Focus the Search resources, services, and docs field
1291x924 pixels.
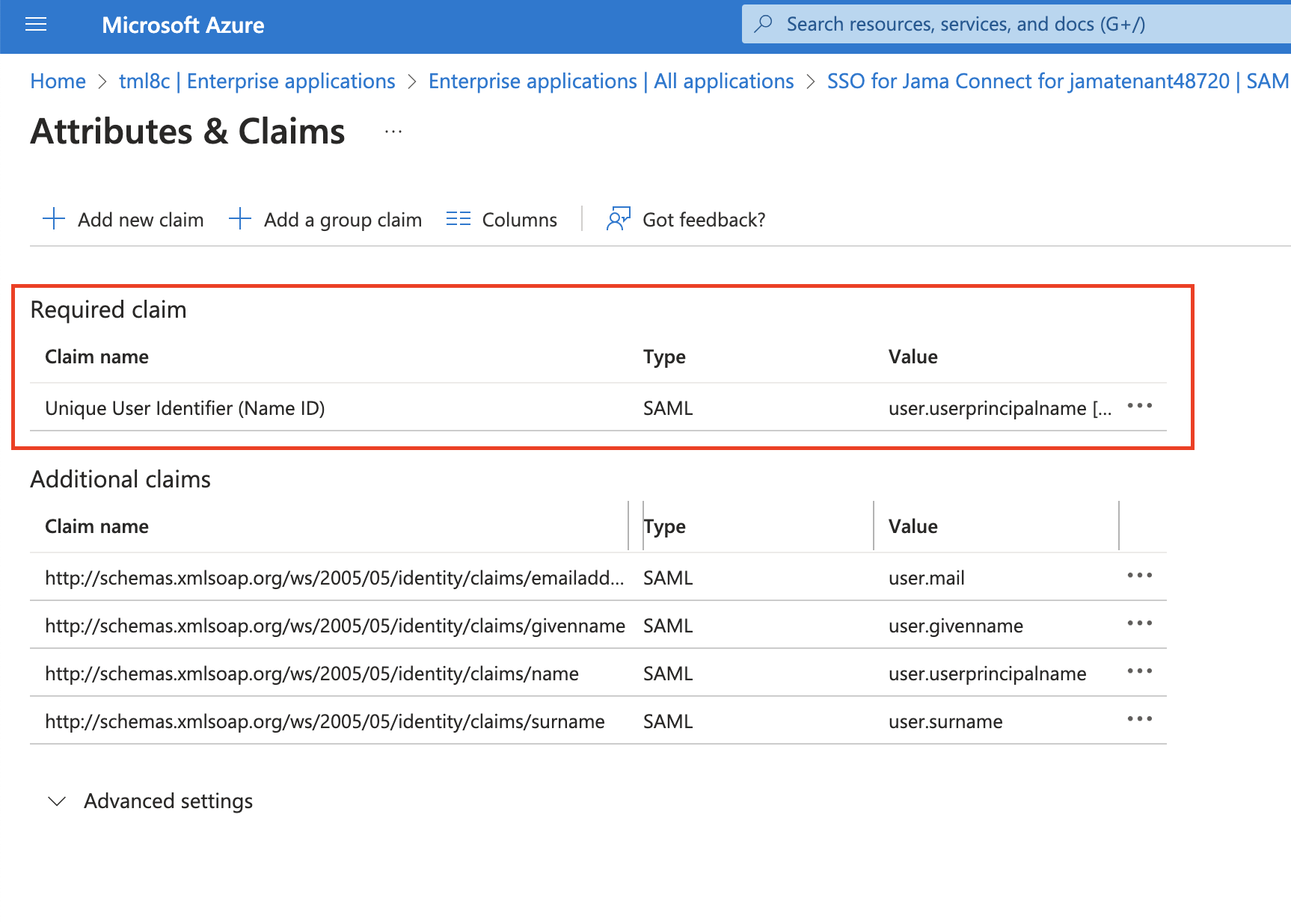pyautogui.click(x=965, y=24)
